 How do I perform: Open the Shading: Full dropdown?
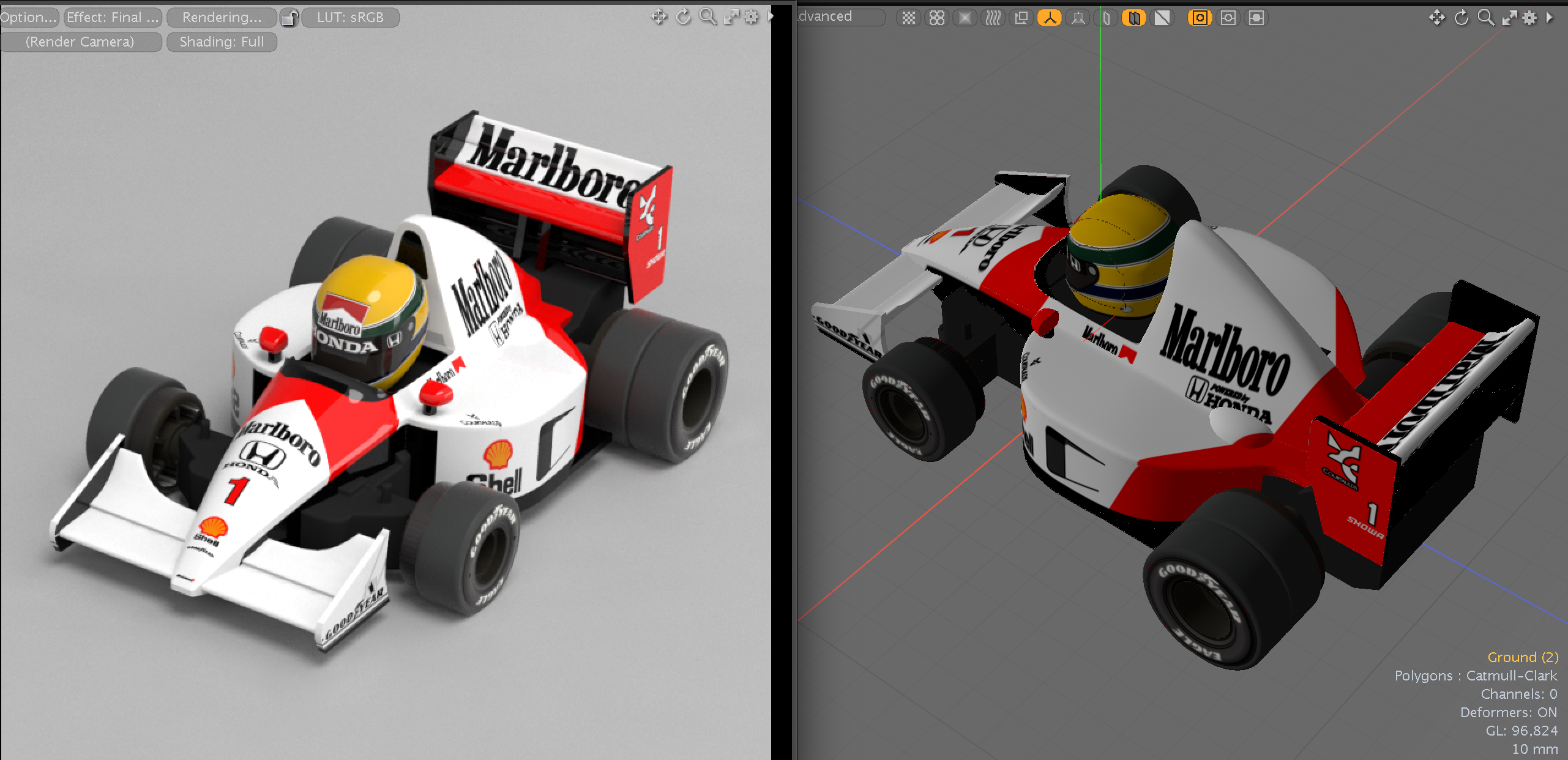[222, 42]
